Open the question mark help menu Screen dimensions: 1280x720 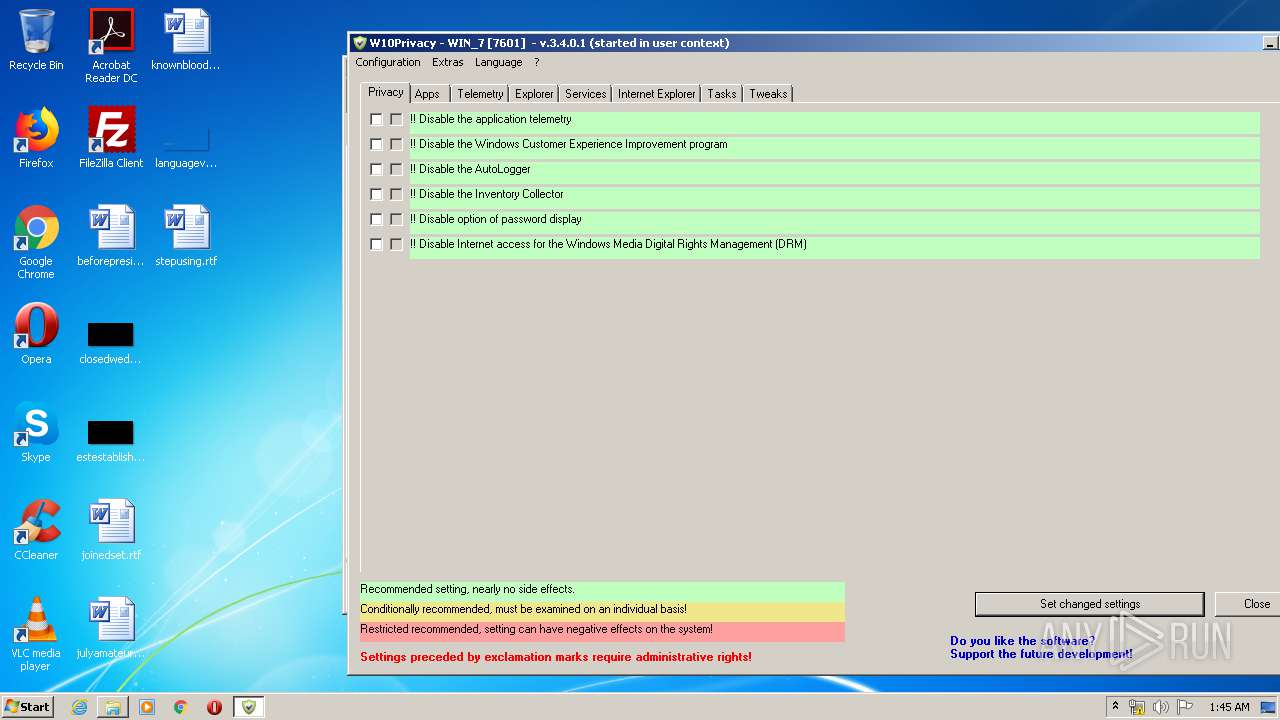click(x=536, y=62)
